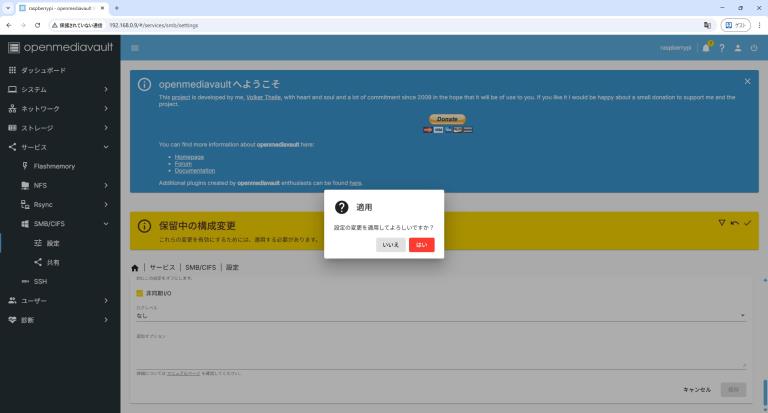Show pending changes details triangle icon

coord(721,222)
